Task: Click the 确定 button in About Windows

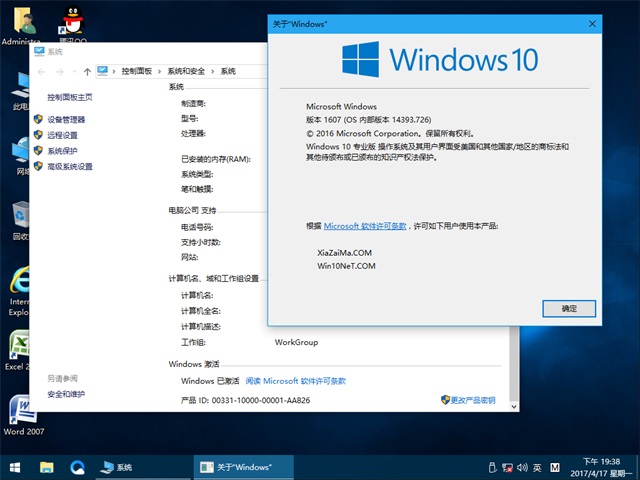Action: 569,308
